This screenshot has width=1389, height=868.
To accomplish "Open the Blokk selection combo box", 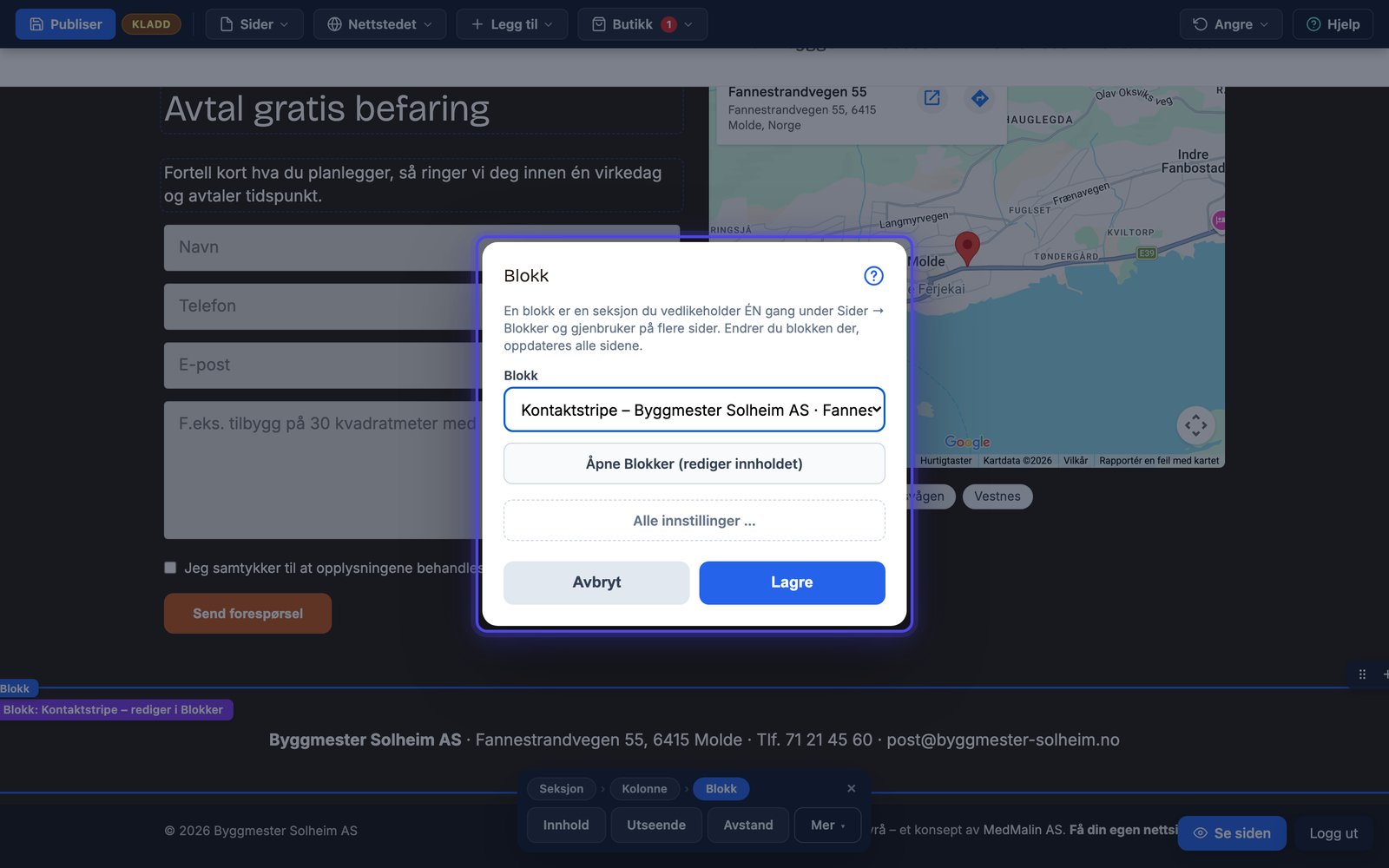I will 694,410.
